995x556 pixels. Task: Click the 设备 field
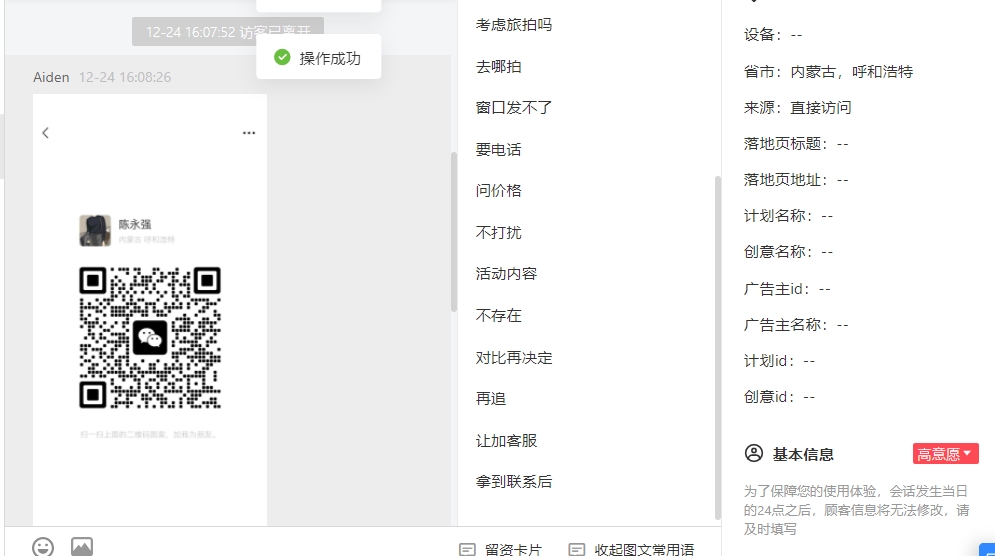[x=773, y=35]
